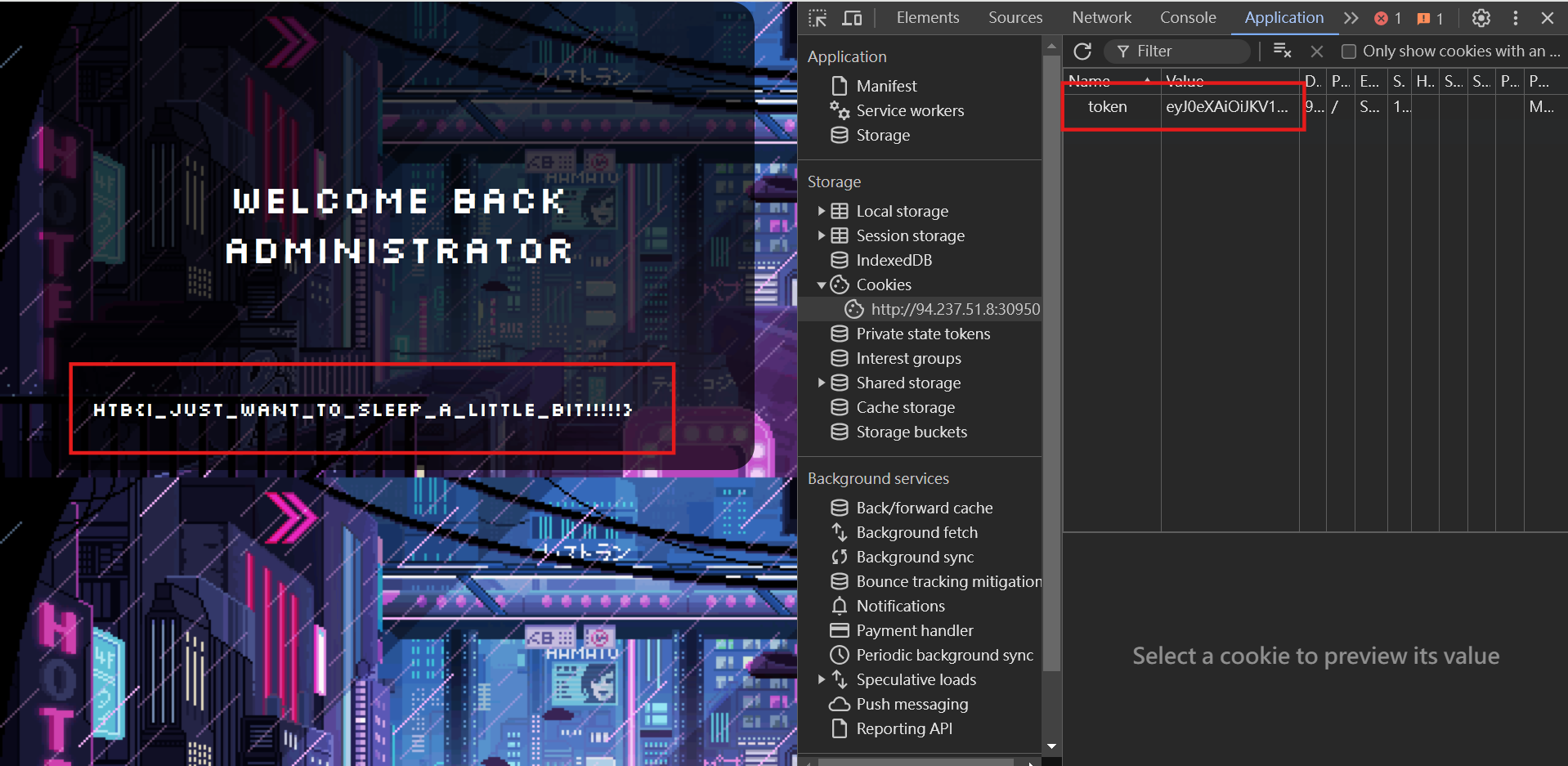The image size is (1568, 766).
Task: Show more DevTools tabs chevron
Action: click(1351, 18)
